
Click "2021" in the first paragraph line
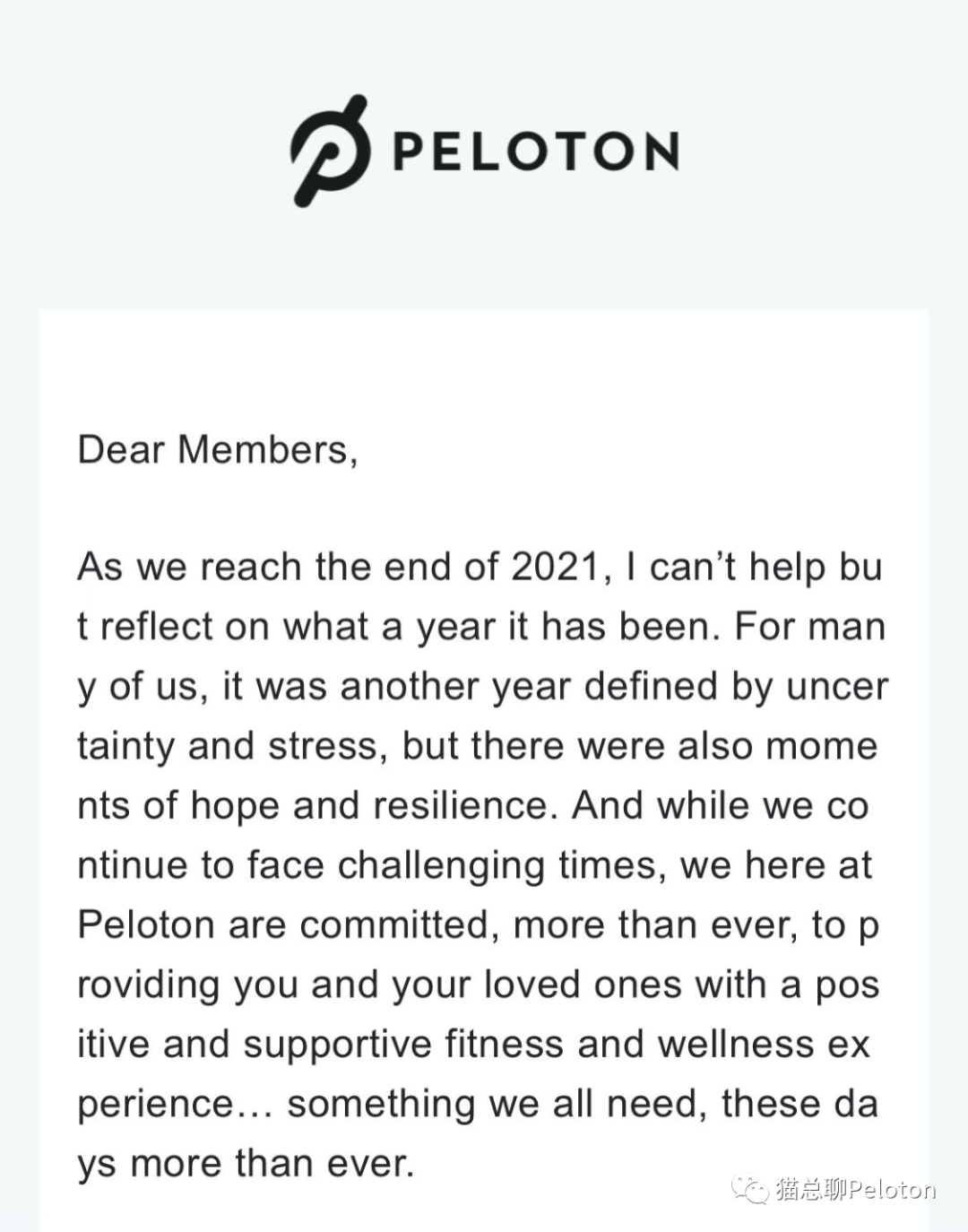click(554, 567)
